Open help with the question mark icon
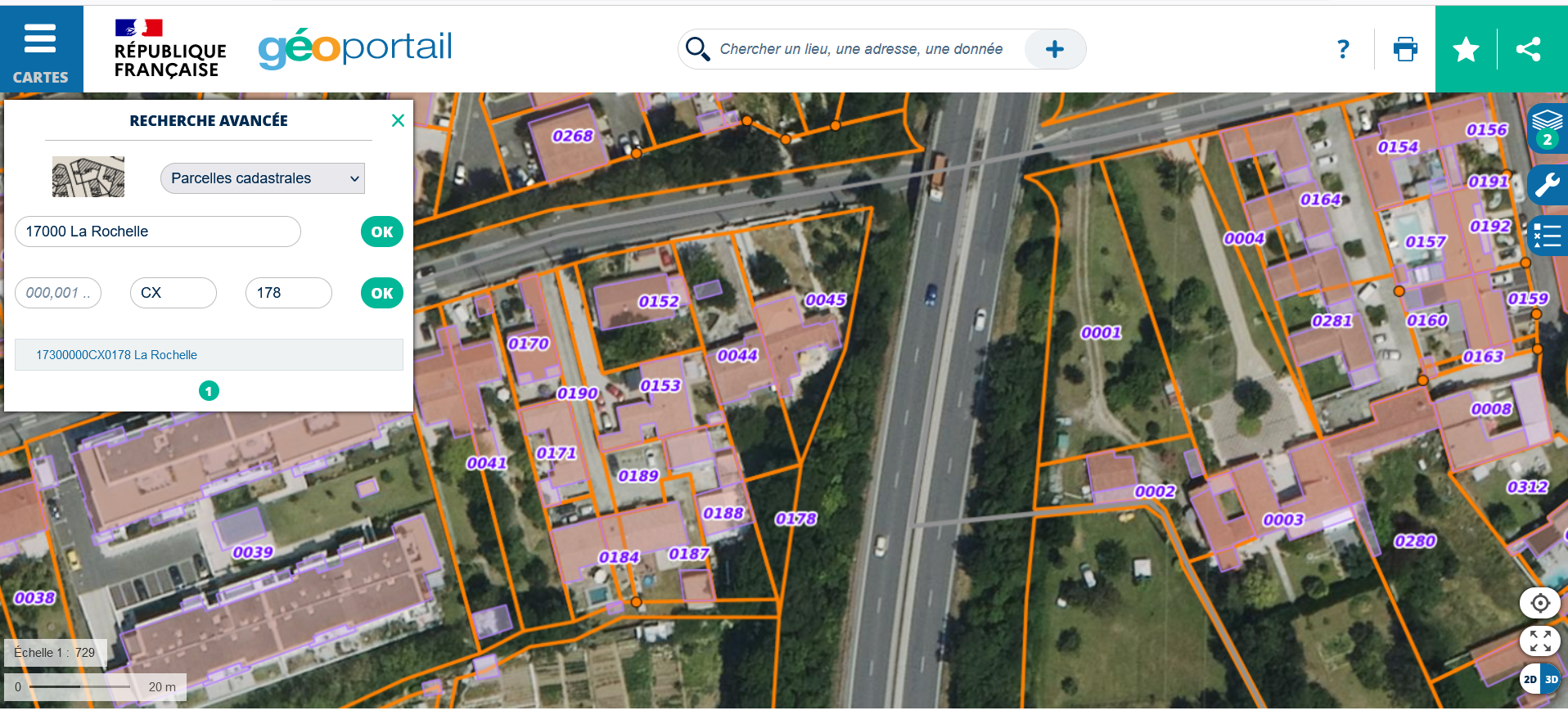Image resolution: width=1568 pixels, height=715 pixels. click(x=1342, y=49)
